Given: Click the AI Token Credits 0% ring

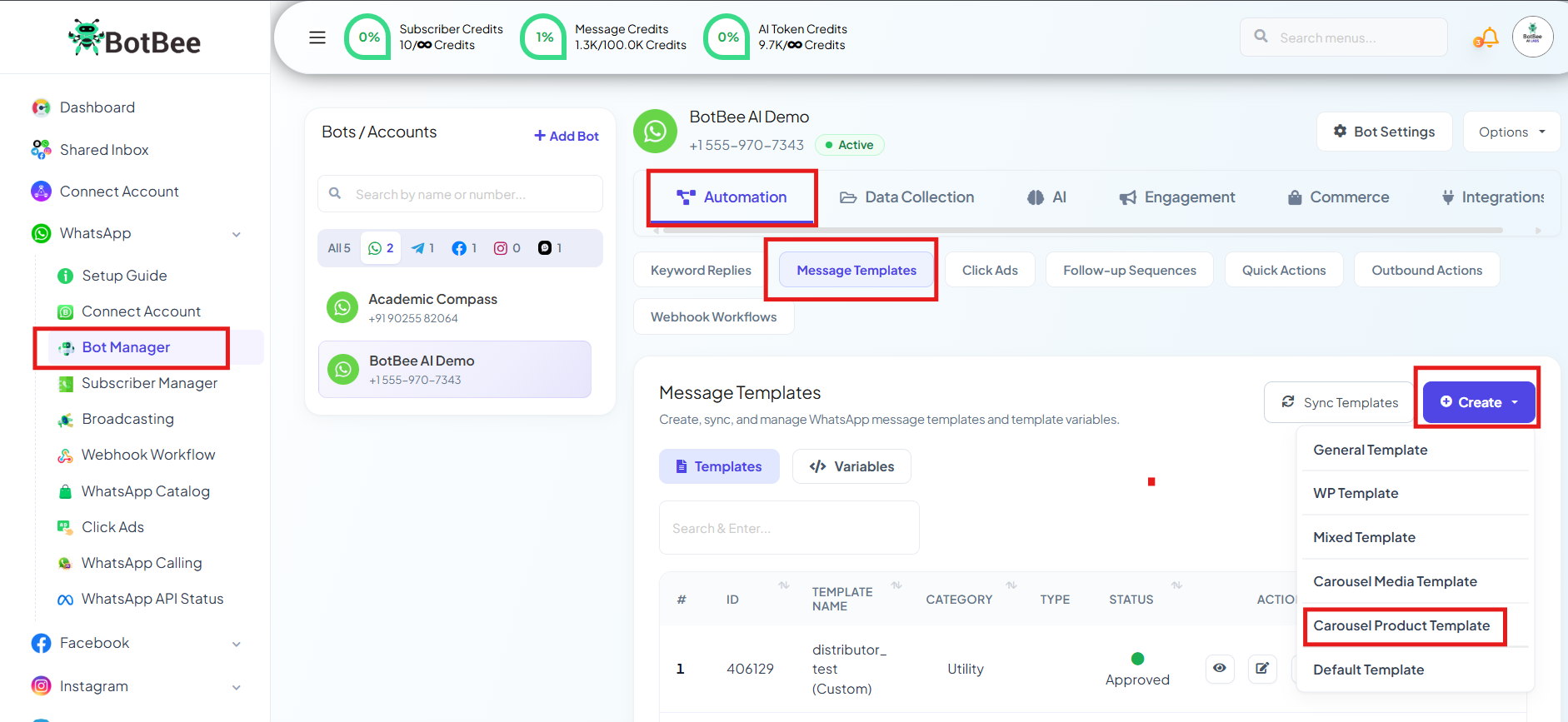Looking at the screenshot, I should tap(727, 37).
